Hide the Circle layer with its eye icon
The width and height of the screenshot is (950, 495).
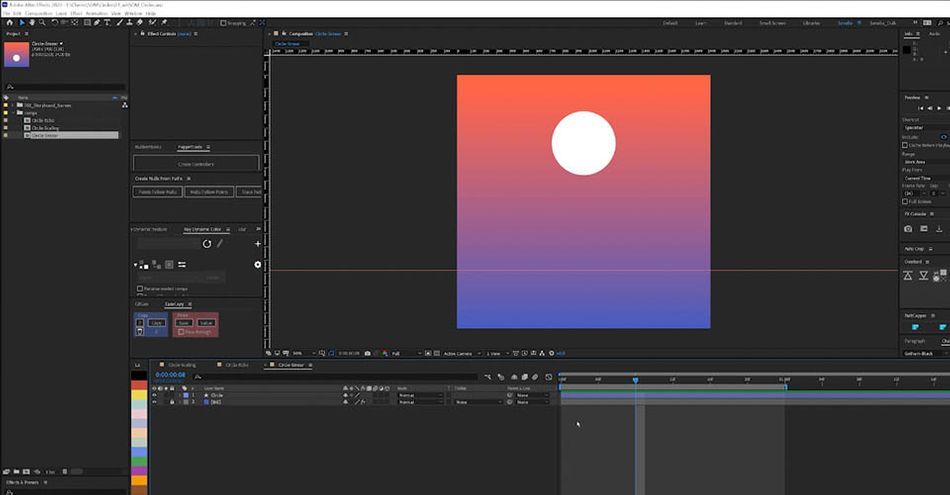point(154,395)
